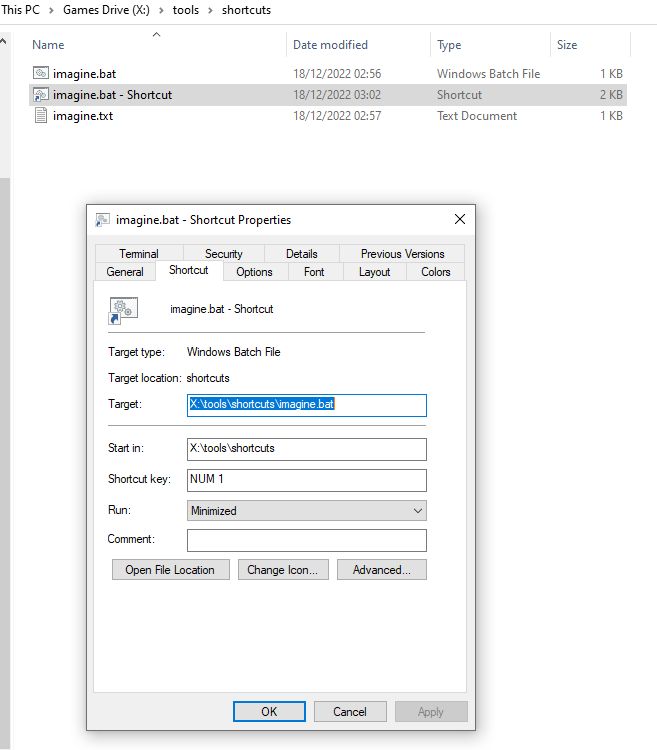This screenshot has width=657, height=750.
Task: Click the empty Comment field
Action: (x=307, y=540)
